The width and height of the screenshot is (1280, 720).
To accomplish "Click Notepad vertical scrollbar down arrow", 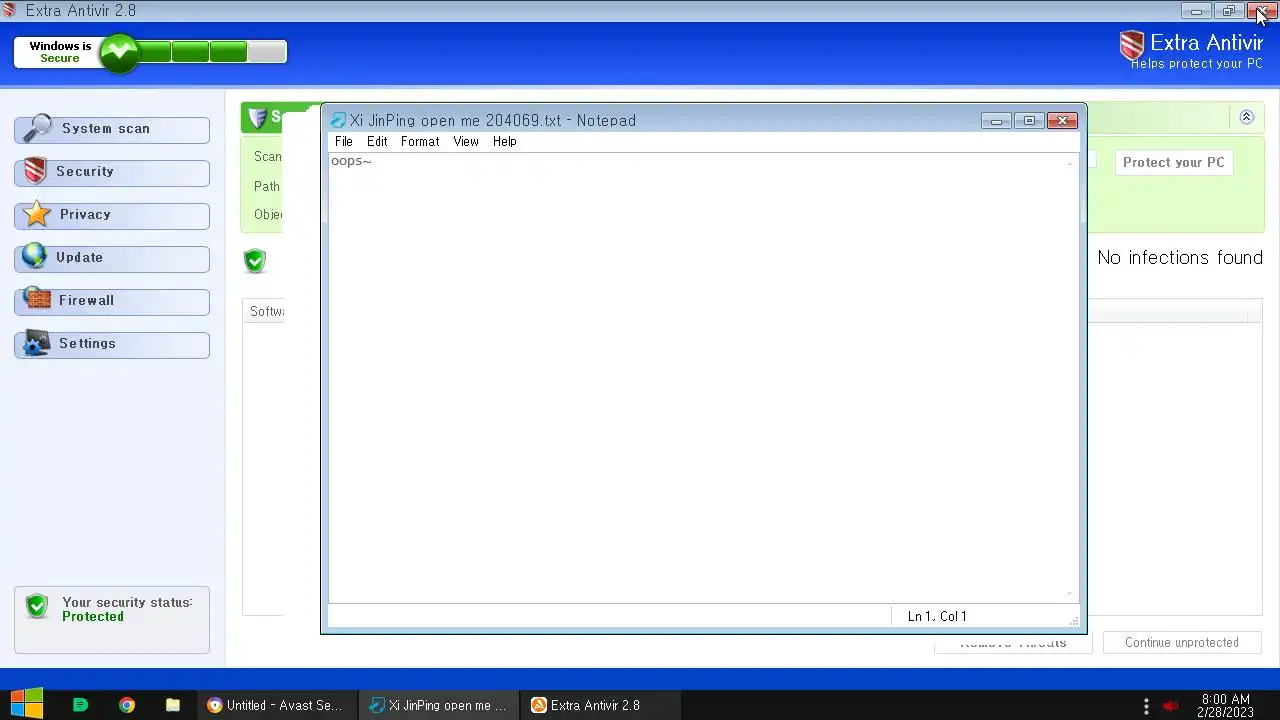I will [x=1070, y=594].
